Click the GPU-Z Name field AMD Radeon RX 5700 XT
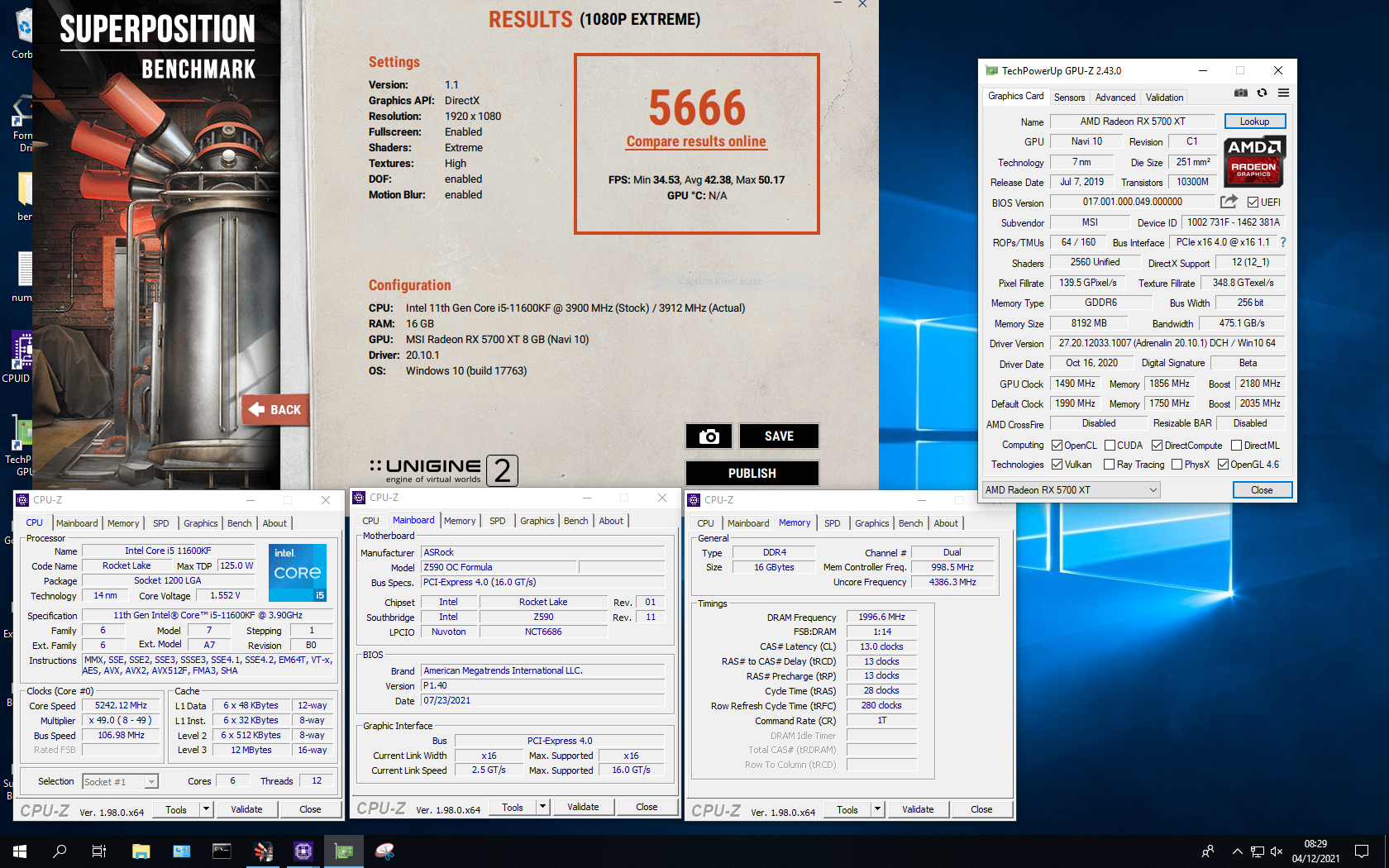Viewport: 1389px width, 868px height. pyautogui.click(x=1132, y=122)
